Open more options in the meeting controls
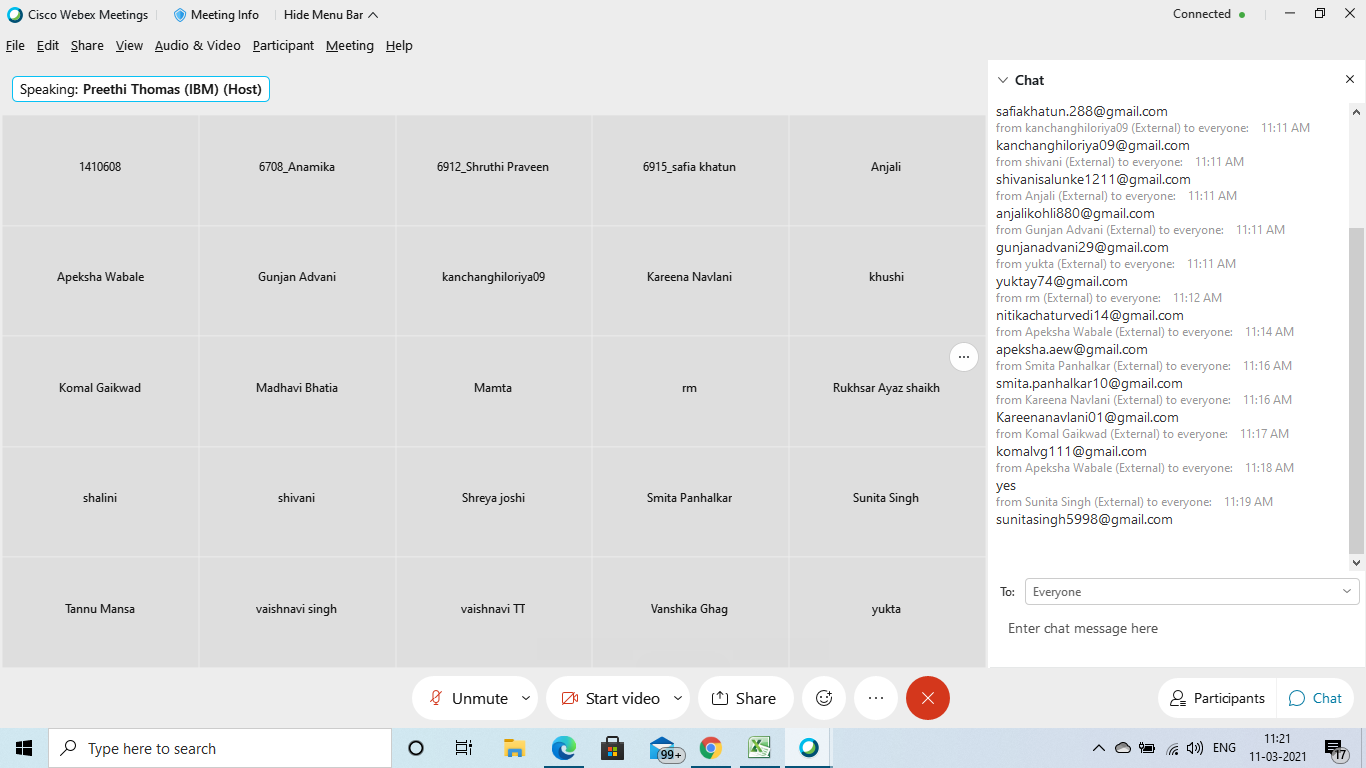This screenshot has height=768, width=1366. tap(876, 698)
